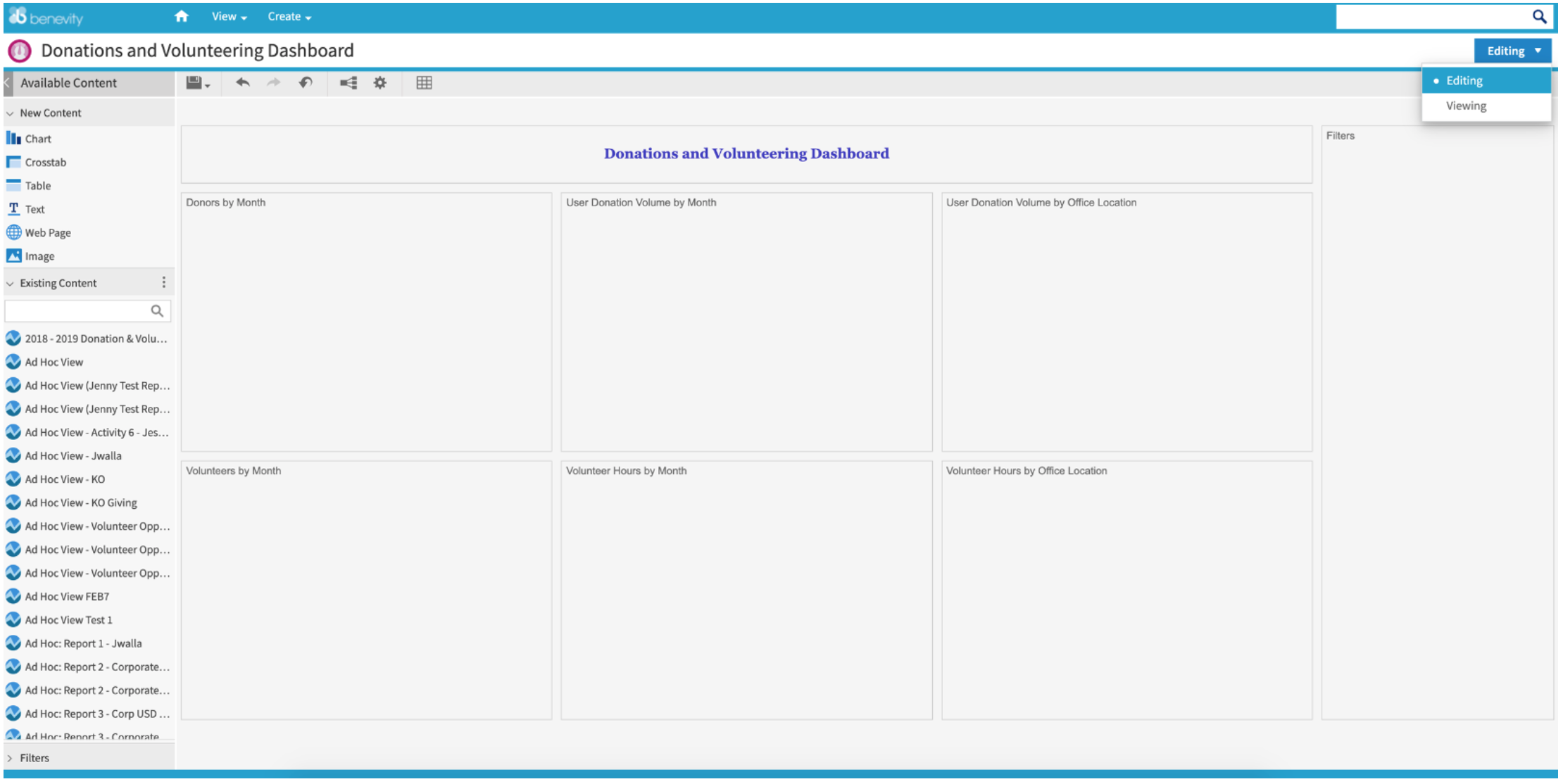1563x784 pixels.
Task: Select the Volunteers by Month dashlet
Action: (x=366, y=590)
